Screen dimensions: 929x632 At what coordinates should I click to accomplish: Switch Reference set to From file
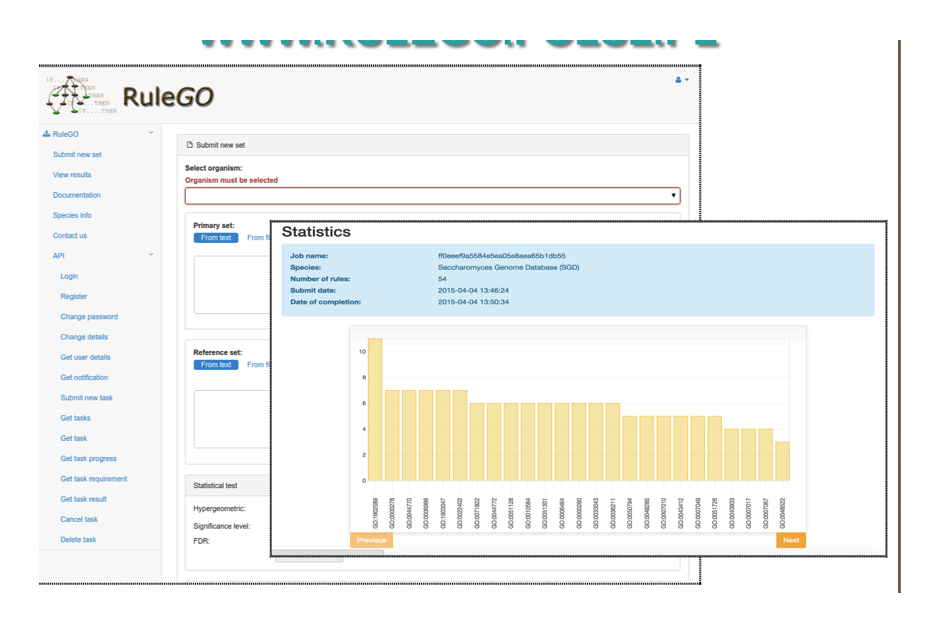tap(258, 365)
